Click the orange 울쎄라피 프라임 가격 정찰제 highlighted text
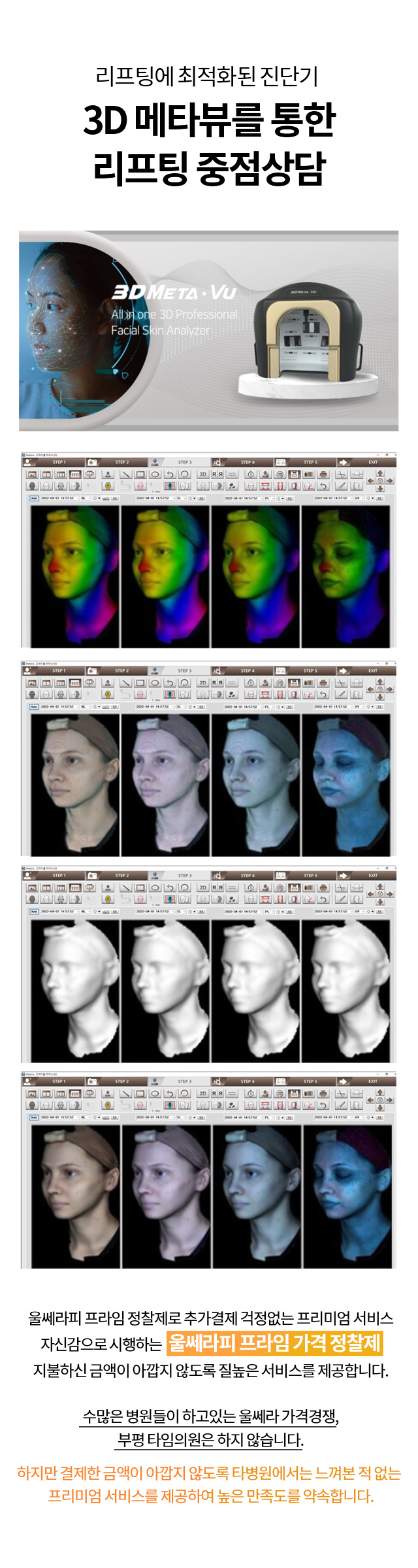 [274, 1343]
